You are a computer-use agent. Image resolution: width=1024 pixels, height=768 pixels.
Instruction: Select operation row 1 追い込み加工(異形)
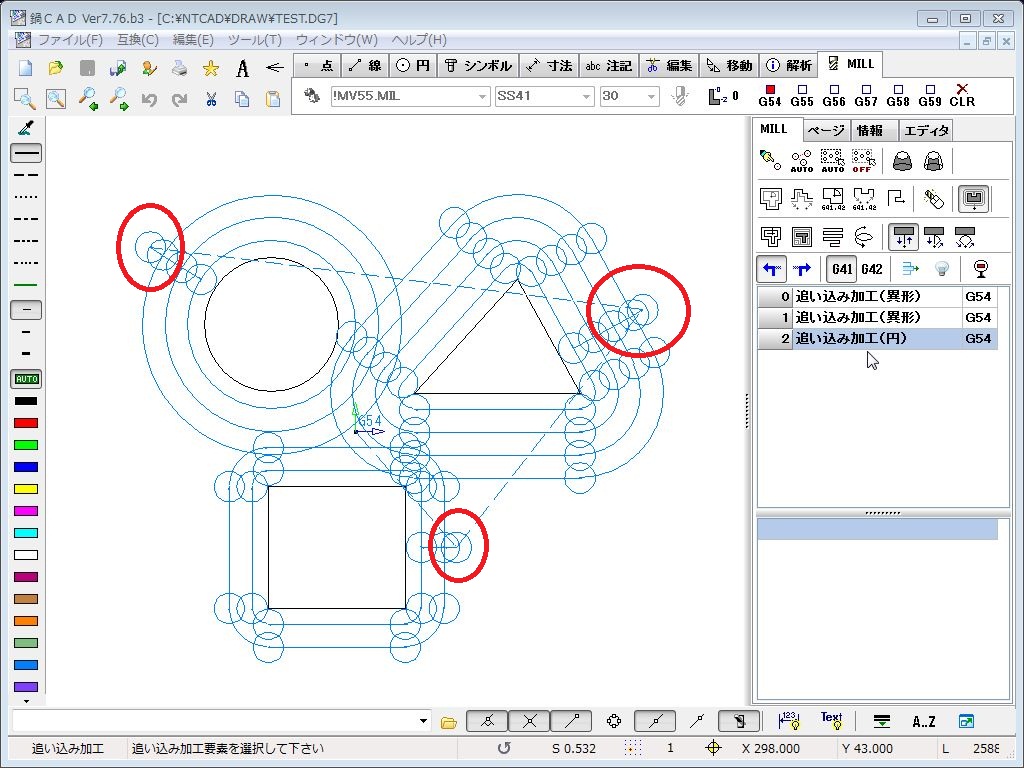coord(858,318)
